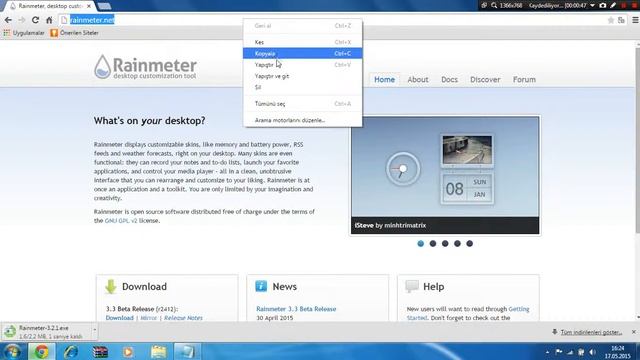Open the file explorer folder icon on taskbar
Screen dimensions: 640x360
click(x=158, y=351)
